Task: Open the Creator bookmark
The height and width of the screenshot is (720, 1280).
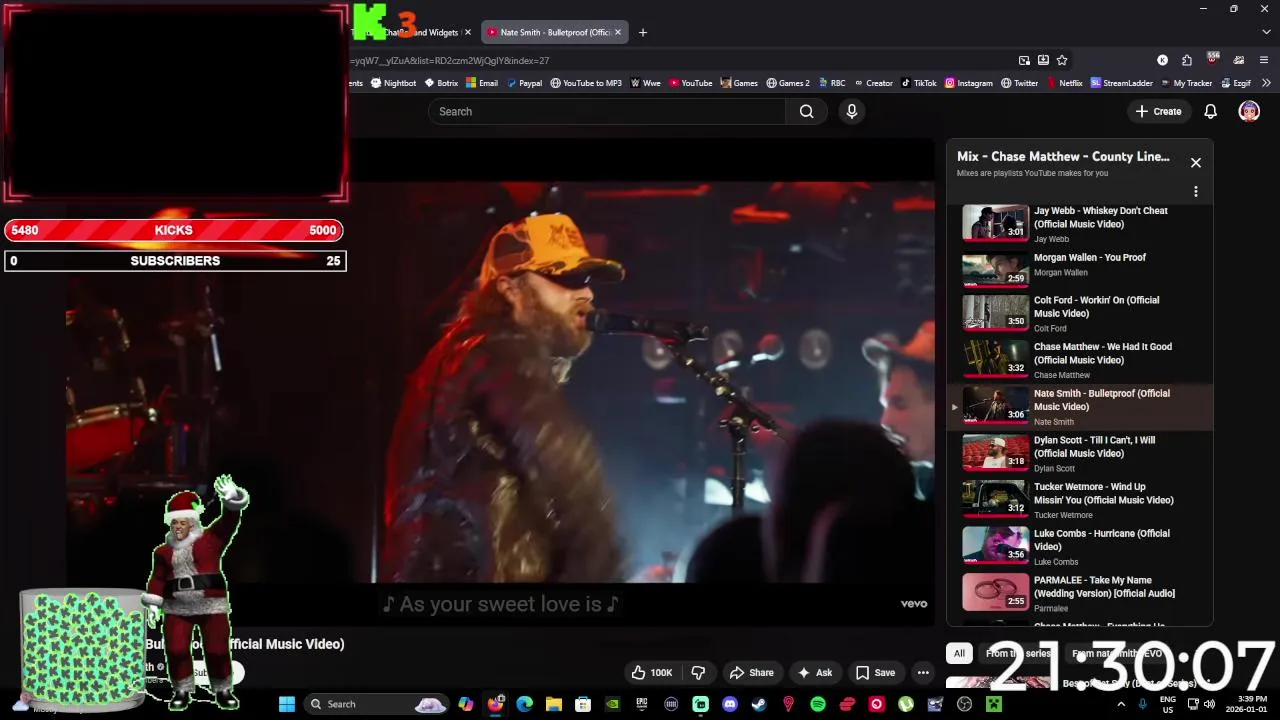Action: pyautogui.click(x=873, y=83)
